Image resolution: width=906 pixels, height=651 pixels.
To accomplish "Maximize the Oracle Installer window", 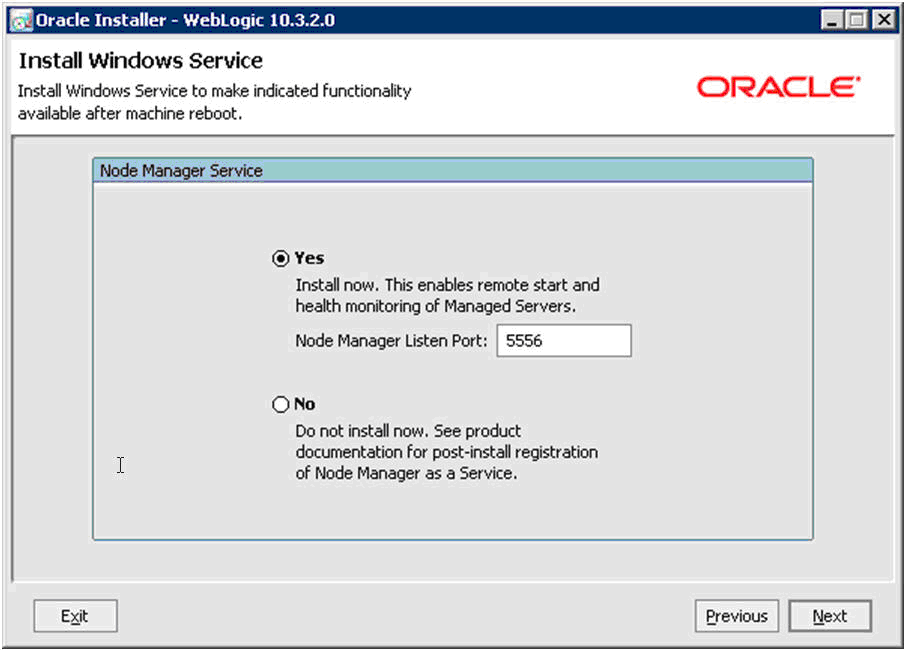I will [856, 21].
